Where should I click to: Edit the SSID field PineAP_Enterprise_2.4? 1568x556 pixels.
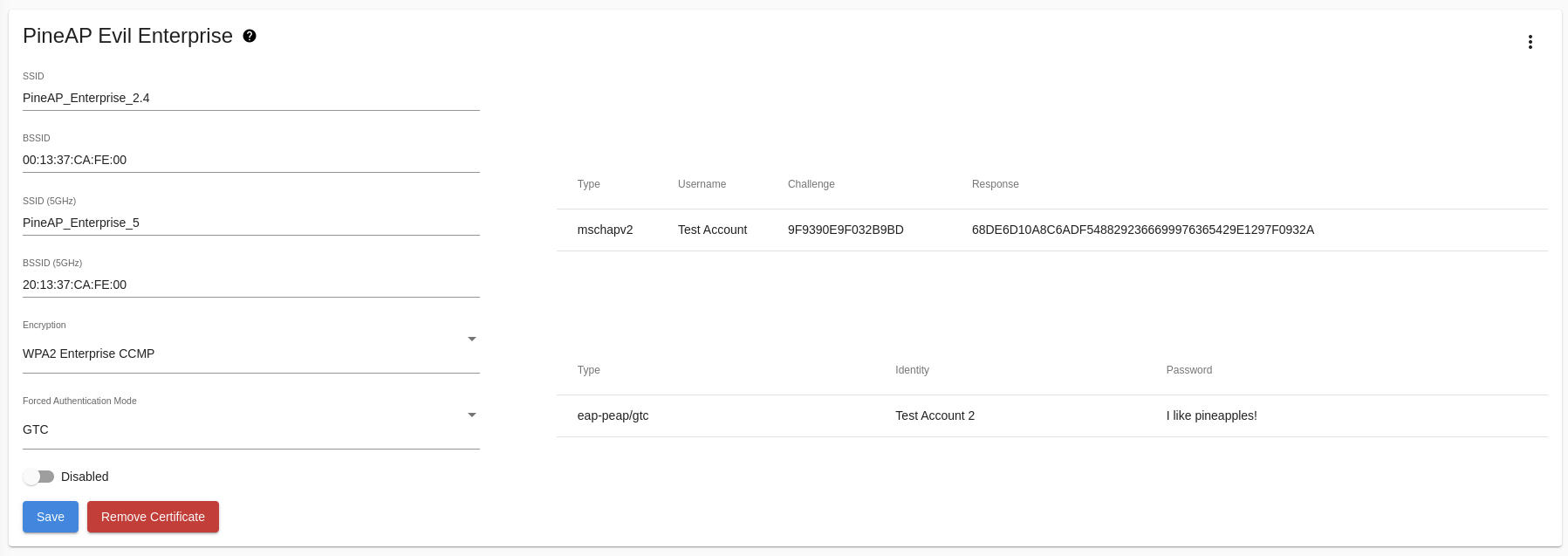pos(251,98)
